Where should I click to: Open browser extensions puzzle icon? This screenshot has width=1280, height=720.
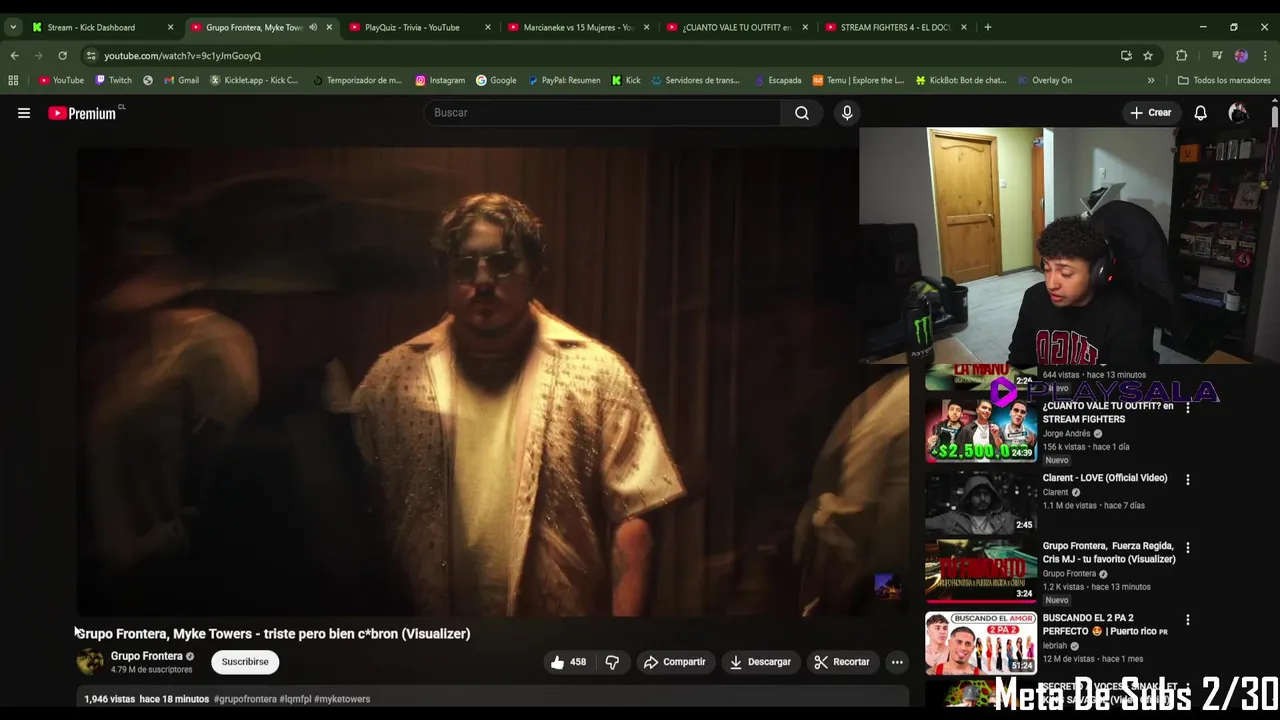1182,56
